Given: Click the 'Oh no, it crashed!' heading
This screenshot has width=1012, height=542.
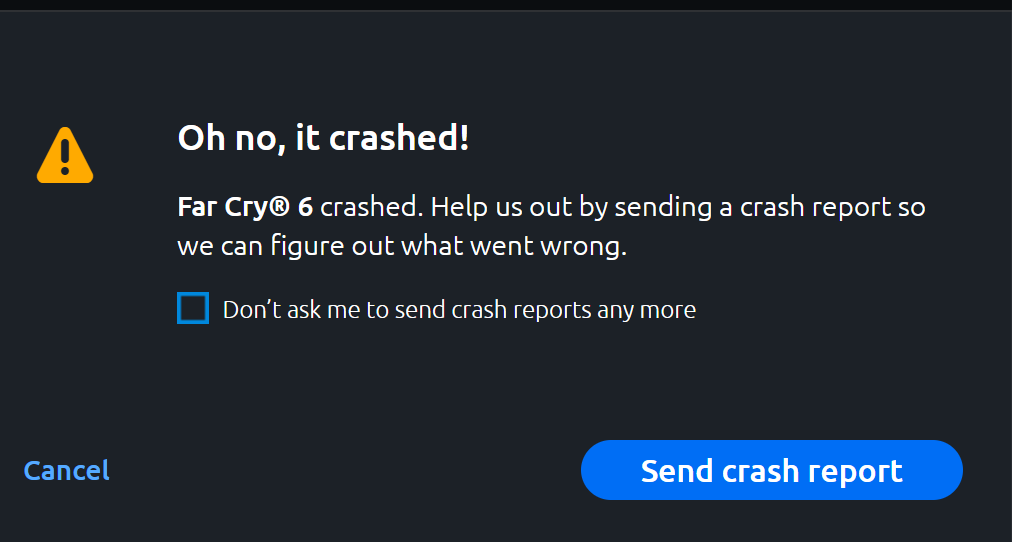Looking at the screenshot, I should coord(323,138).
